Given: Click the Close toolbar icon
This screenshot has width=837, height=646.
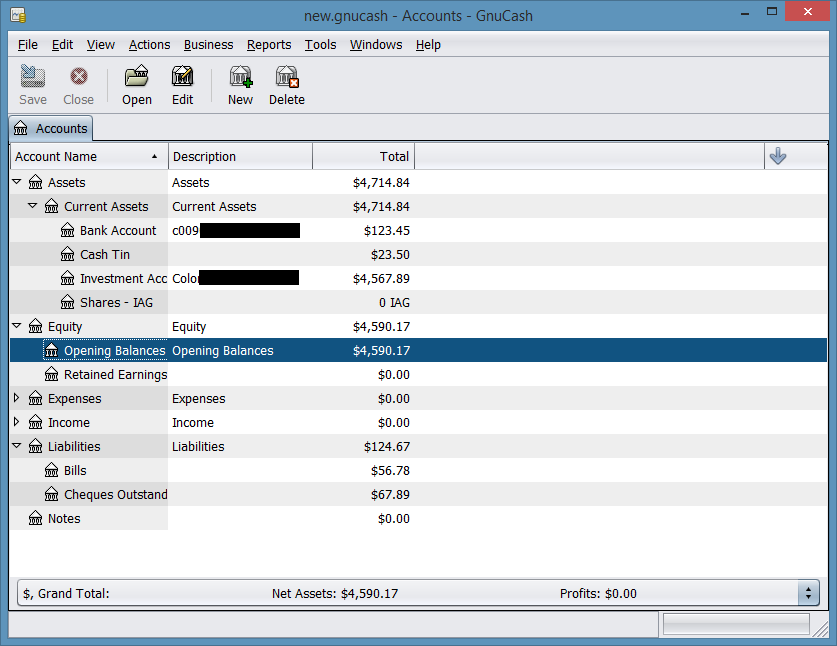Looking at the screenshot, I should (78, 77).
